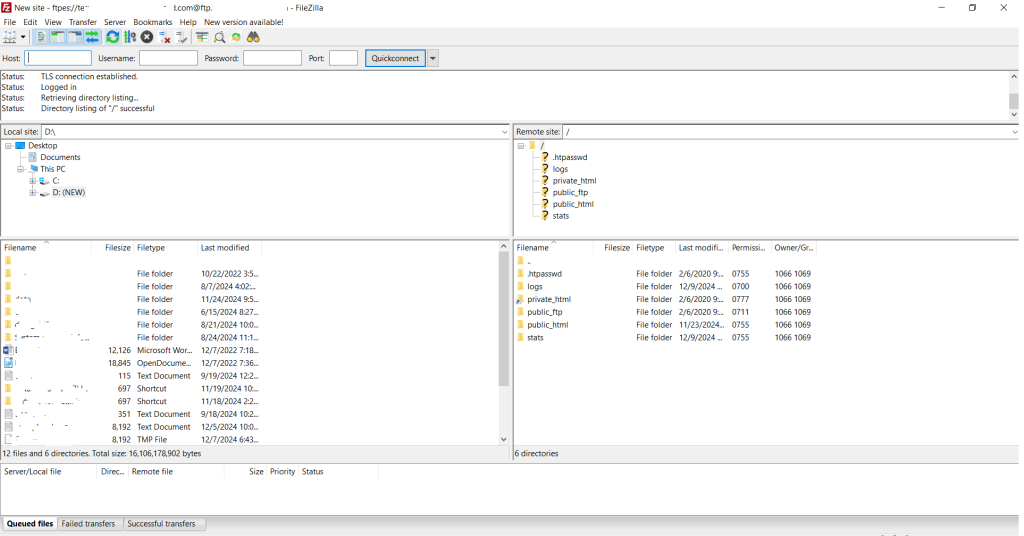The width and height of the screenshot is (1024, 536).
Task: Select public_ftp folder icon in remote list
Action: tap(520, 312)
